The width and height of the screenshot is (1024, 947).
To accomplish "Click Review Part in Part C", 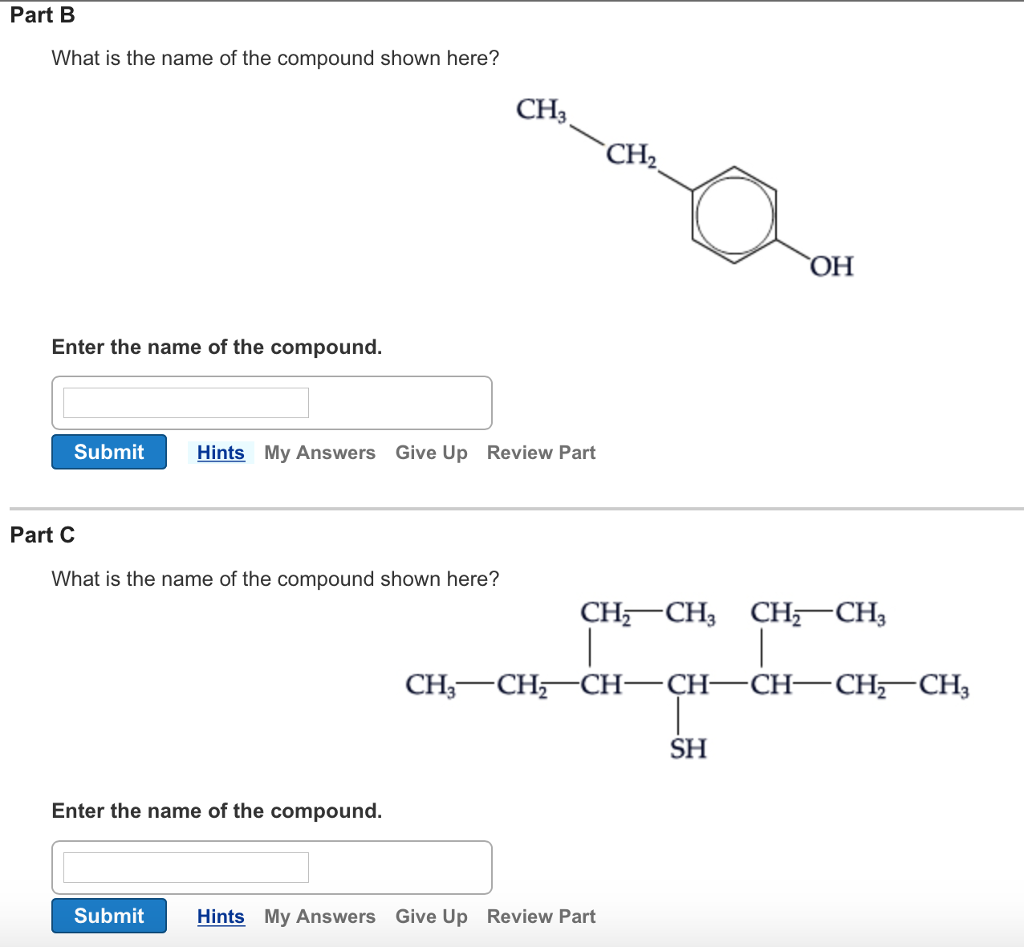I will [x=541, y=916].
